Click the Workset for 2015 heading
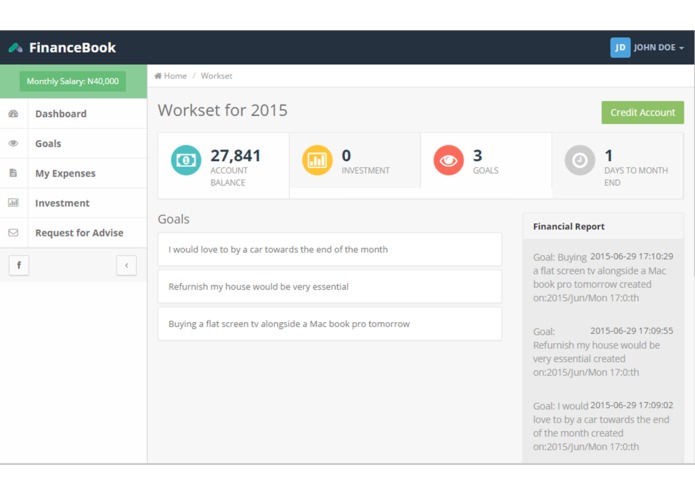695x494 pixels. pos(223,110)
